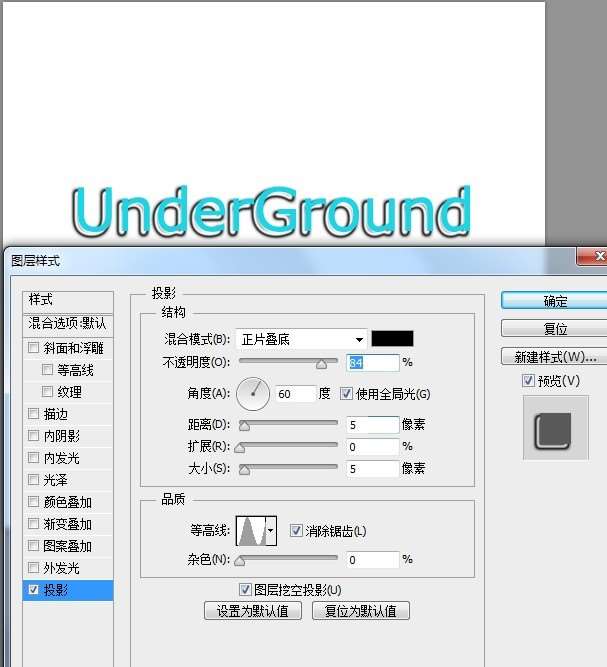
Task: Click the contour curve thumbnail
Action: (251, 530)
